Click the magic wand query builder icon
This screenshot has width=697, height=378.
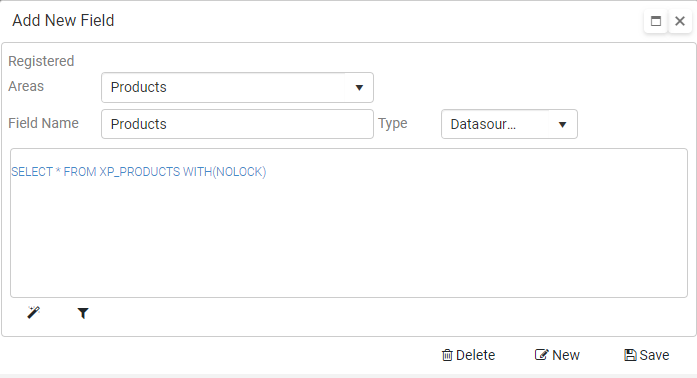pyautogui.click(x=34, y=313)
